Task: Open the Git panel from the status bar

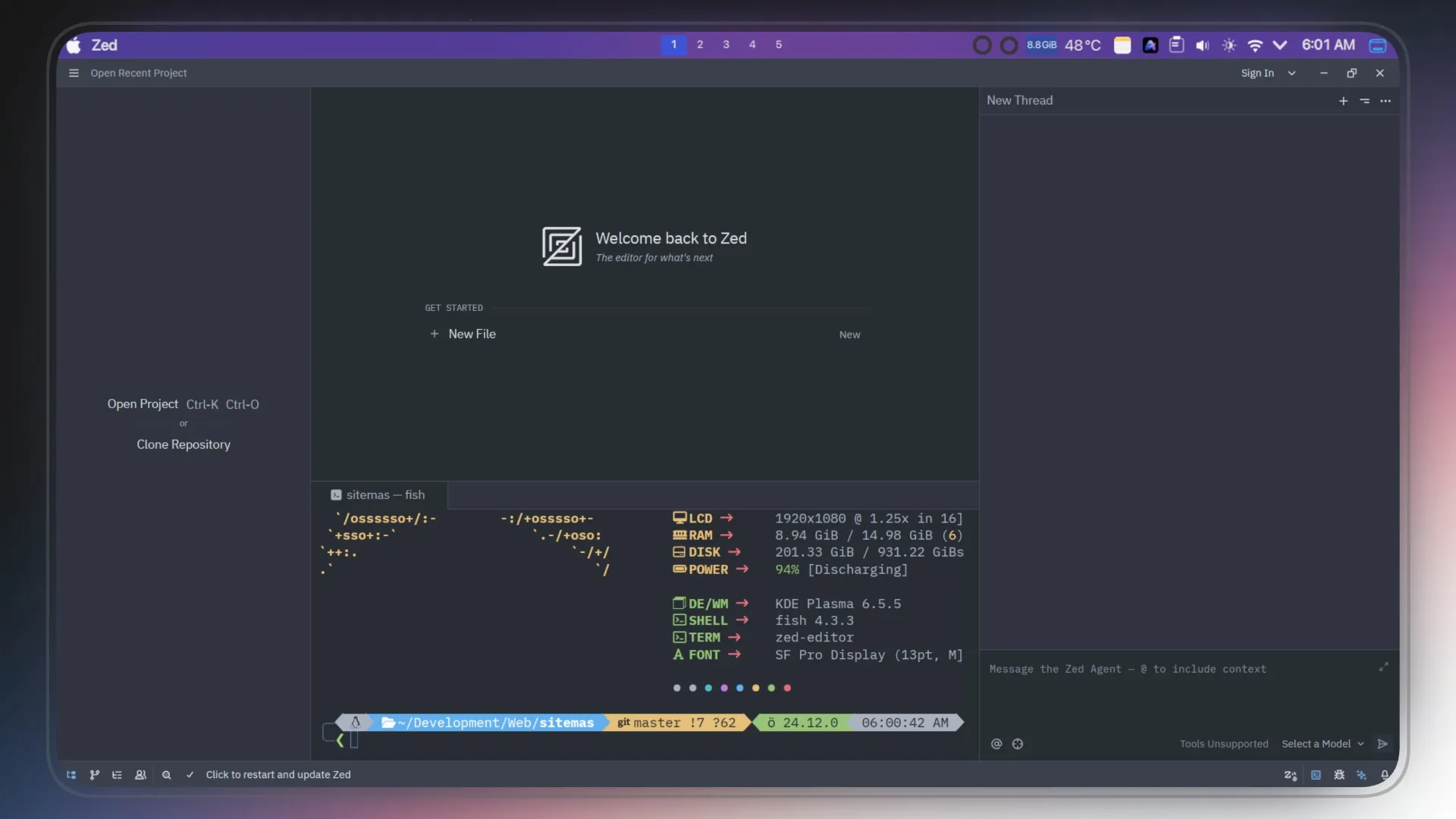Action: click(x=94, y=775)
